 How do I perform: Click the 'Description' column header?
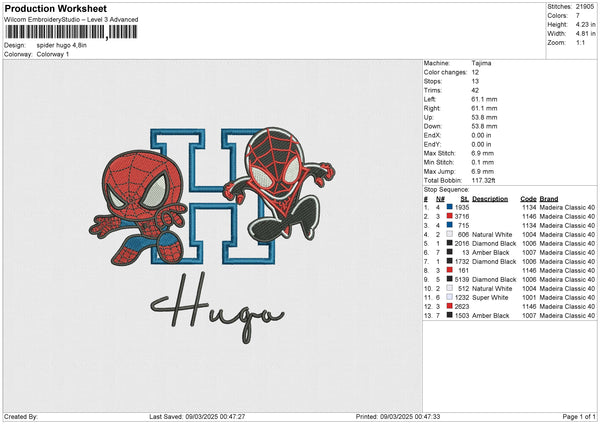[490, 199]
